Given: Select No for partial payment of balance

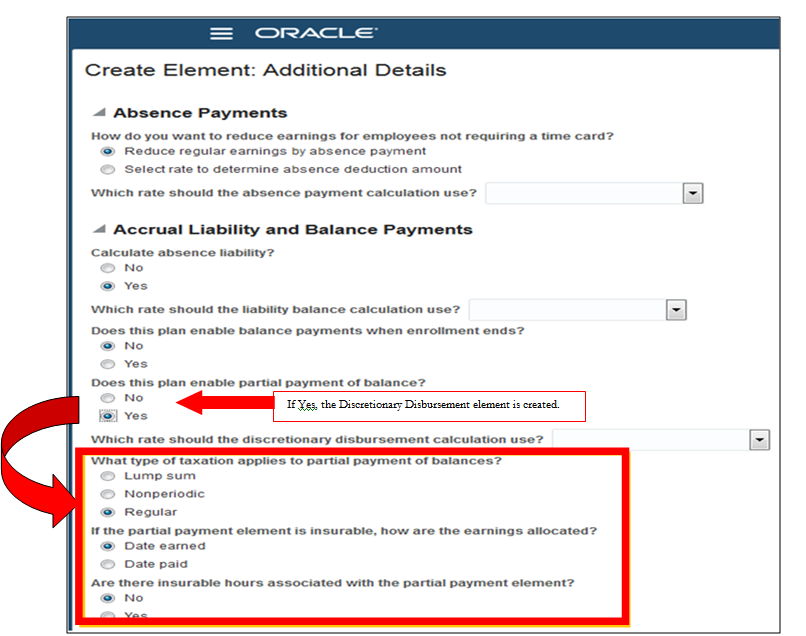Looking at the screenshot, I should pos(108,398).
